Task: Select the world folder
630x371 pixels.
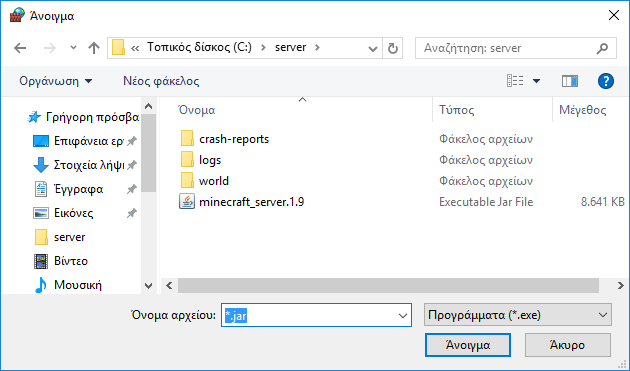Action: tap(214, 181)
